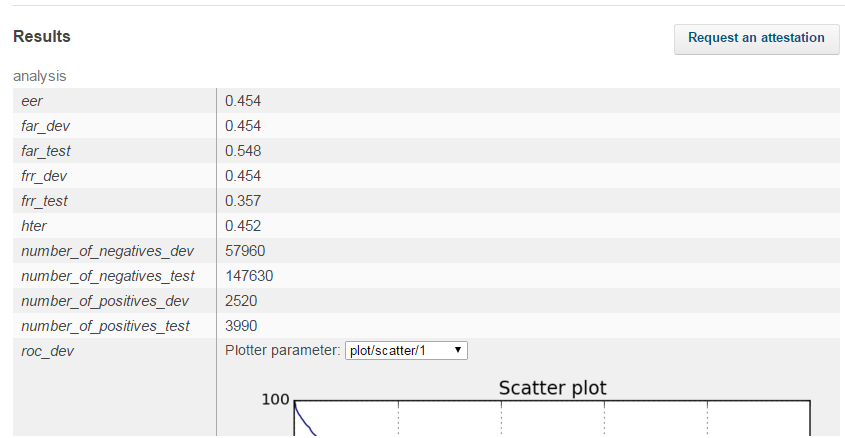This screenshot has width=845, height=438.
Task: Click the number_of_negatives_dev label
Action: coord(107,250)
